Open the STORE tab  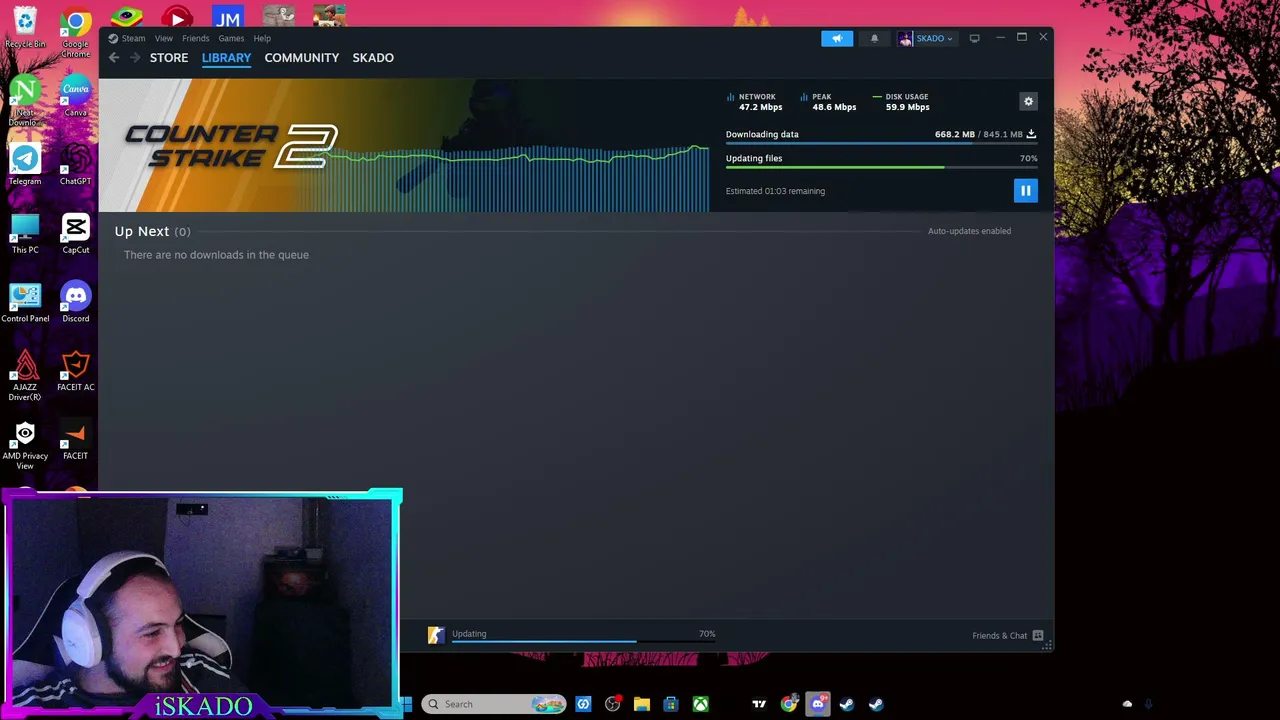(x=169, y=58)
